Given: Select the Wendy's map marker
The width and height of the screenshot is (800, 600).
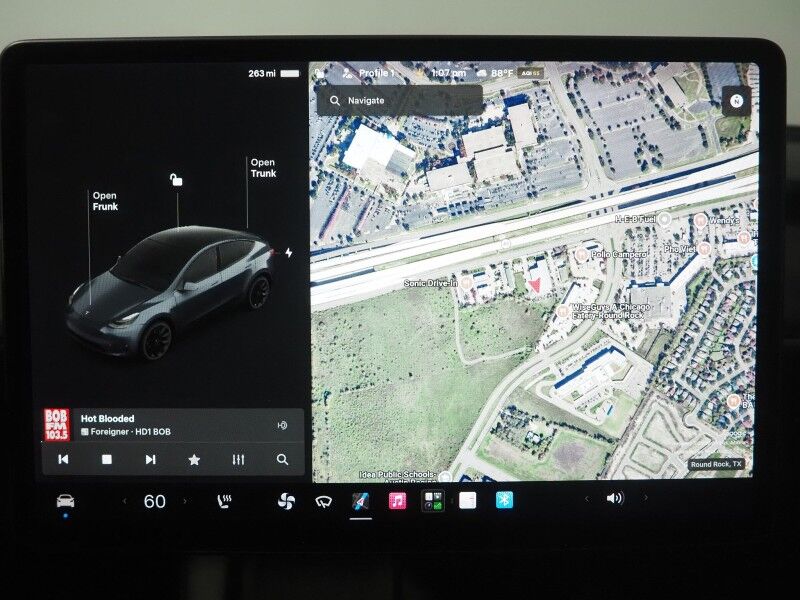Looking at the screenshot, I should [700, 220].
